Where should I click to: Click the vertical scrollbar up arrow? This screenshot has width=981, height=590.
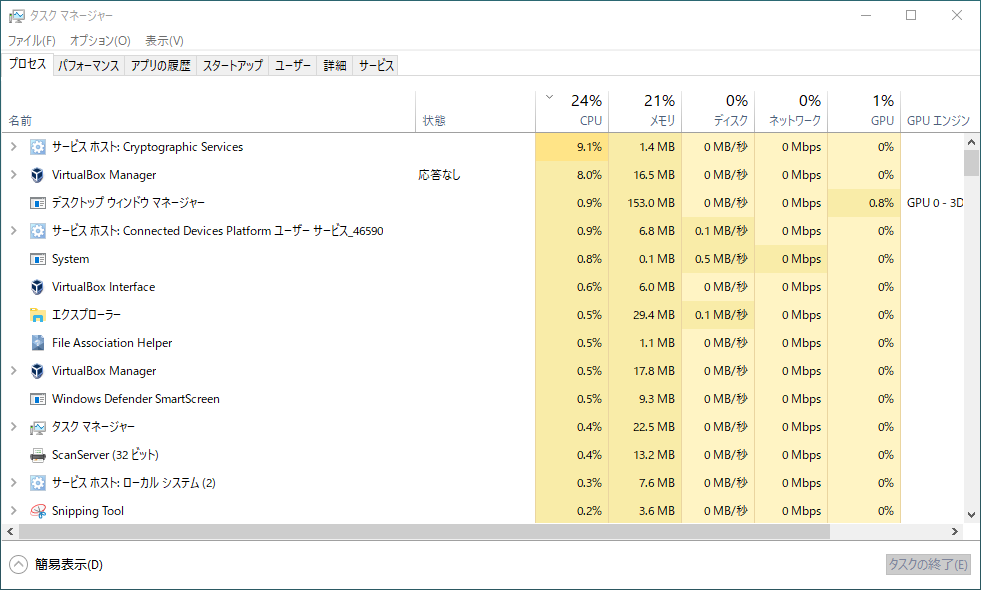[971, 143]
